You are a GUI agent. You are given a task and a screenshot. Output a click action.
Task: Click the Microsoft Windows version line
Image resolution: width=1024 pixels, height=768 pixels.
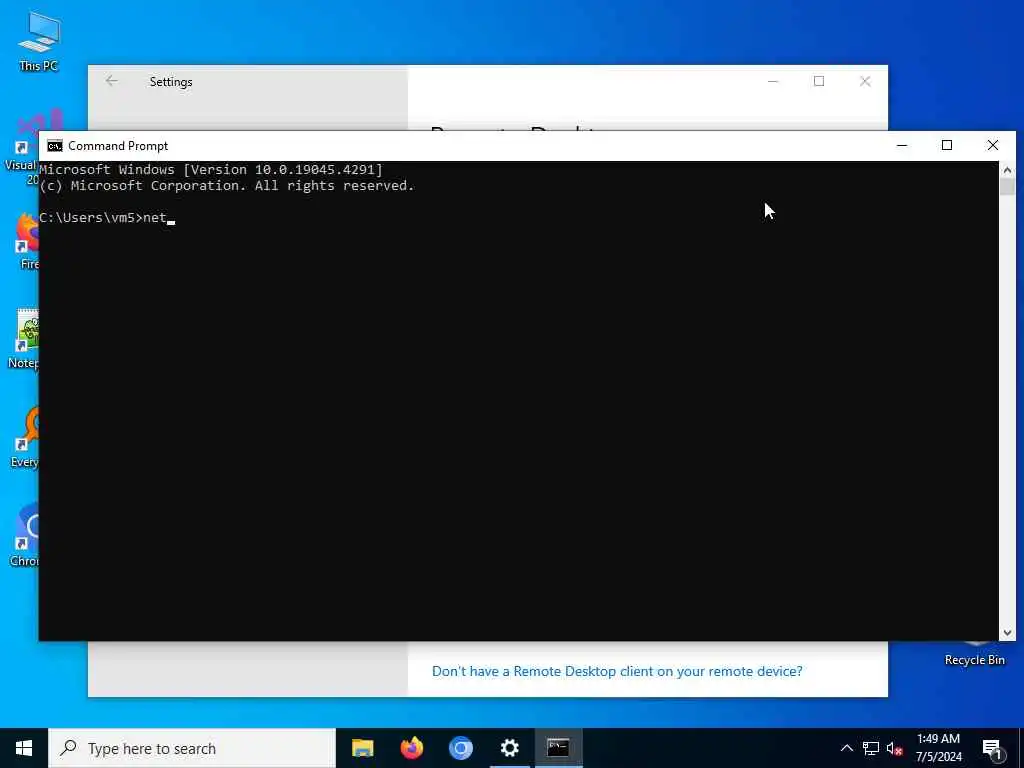(x=211, y=170)
